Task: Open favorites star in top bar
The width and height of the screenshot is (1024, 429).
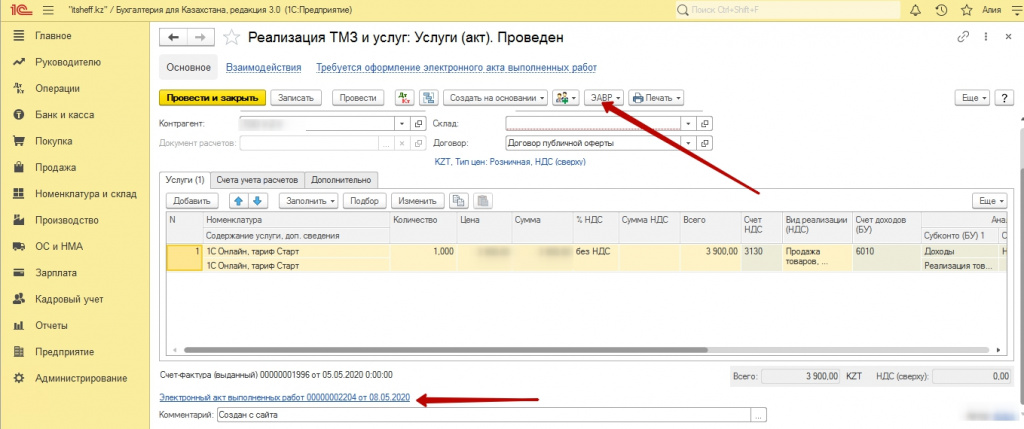Action: (967, 10)
